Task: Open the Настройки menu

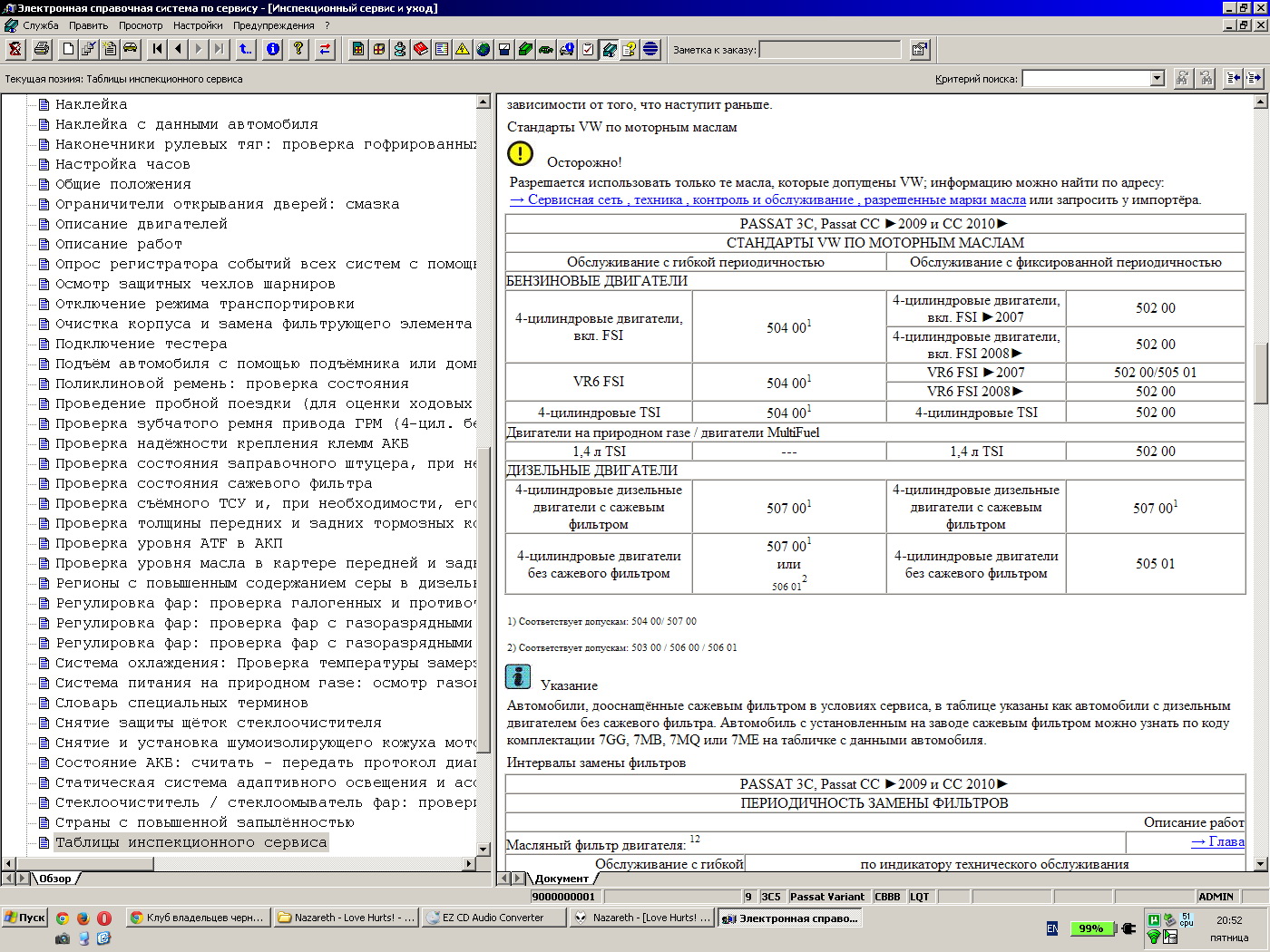Action: tap(198, 25)
